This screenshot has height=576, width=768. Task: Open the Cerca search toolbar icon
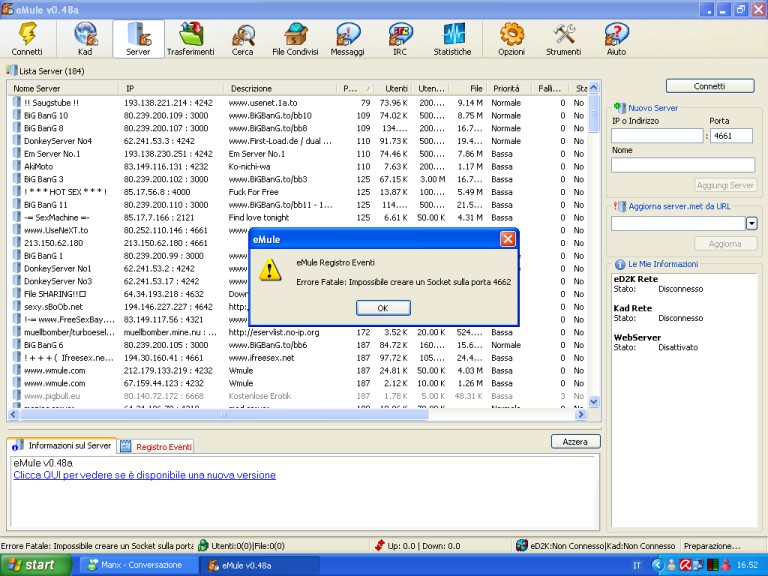point(242,38)
